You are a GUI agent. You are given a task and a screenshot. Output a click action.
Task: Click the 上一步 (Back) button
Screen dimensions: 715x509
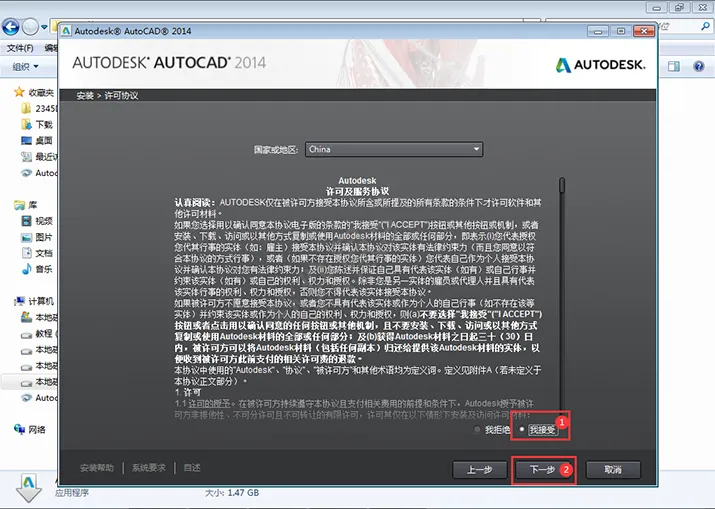tap(480, 470)
